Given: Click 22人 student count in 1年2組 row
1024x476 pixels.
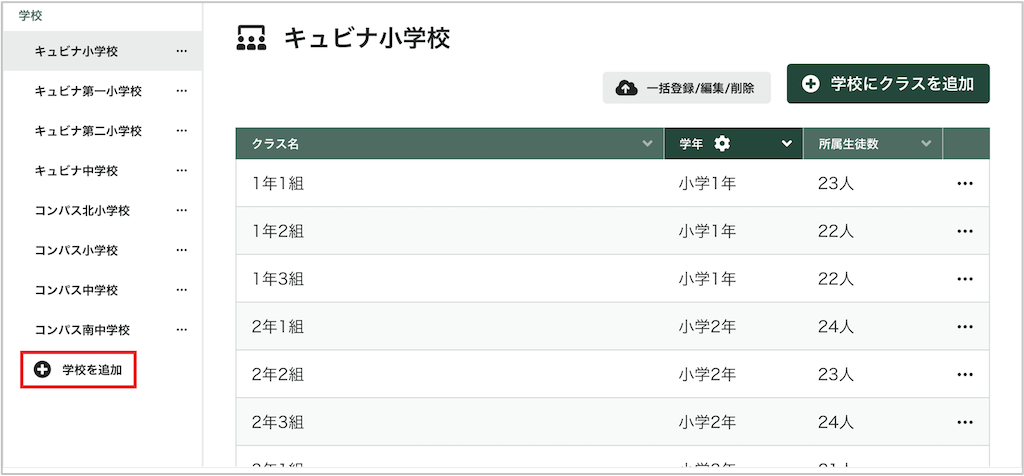Looking at the screenshot, I should (835, 231).
